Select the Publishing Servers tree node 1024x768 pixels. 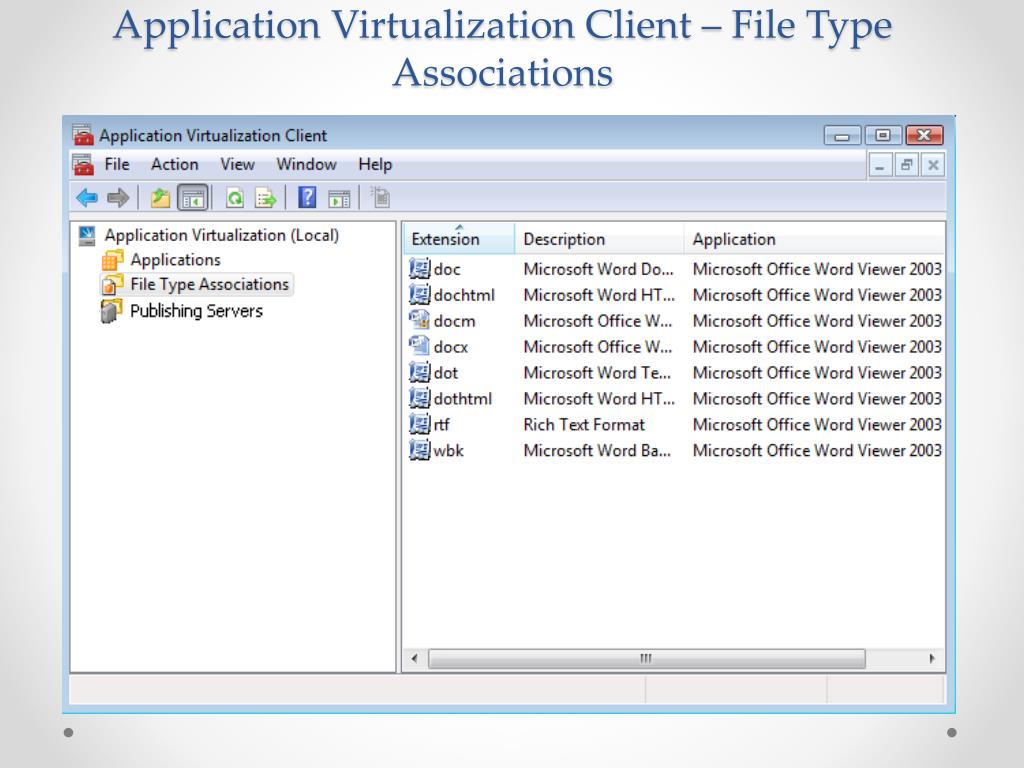197,311
